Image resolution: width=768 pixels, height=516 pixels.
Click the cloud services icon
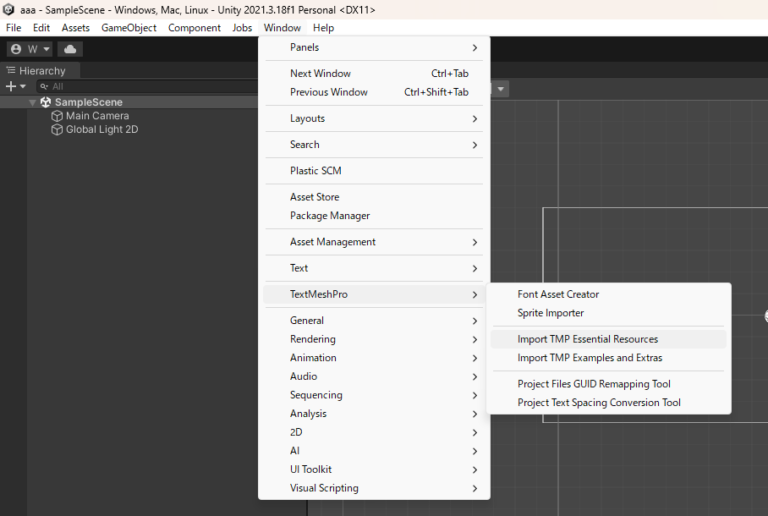pyautogui.click(x=70, y=49)
